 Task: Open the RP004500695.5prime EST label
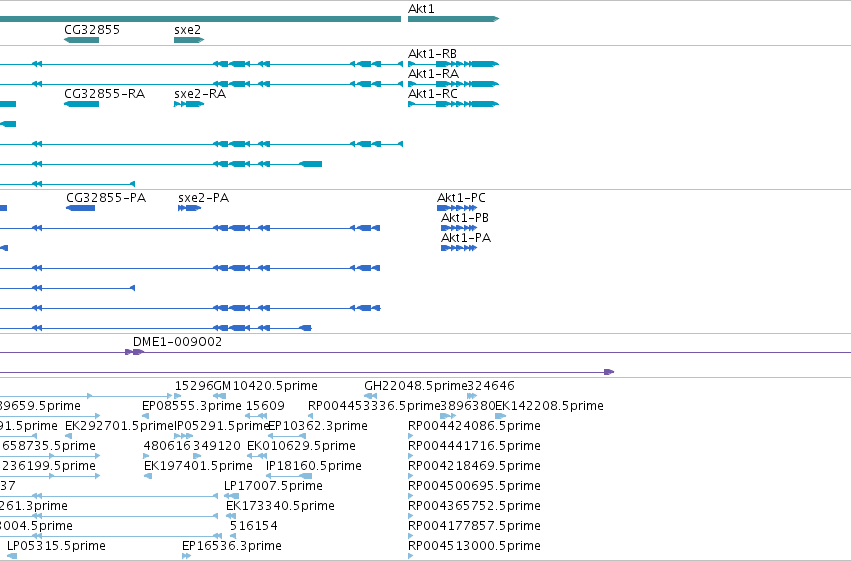(x=474, y=486)
